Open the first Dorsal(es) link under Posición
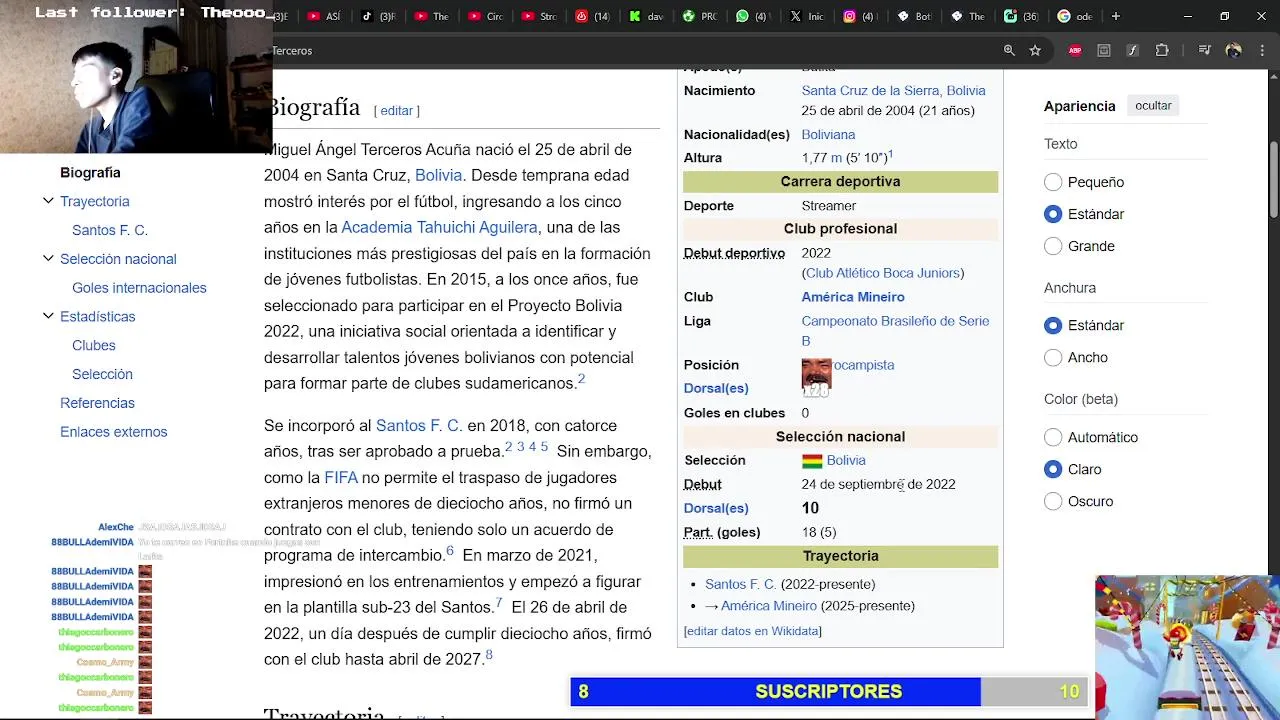1280x720 pixels. tap(716, 388)
